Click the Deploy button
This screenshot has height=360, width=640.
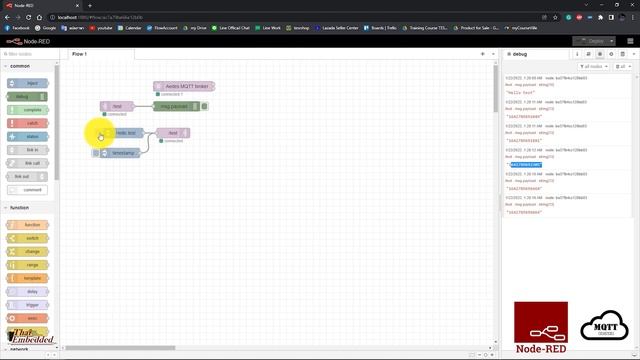coord(590,41)
